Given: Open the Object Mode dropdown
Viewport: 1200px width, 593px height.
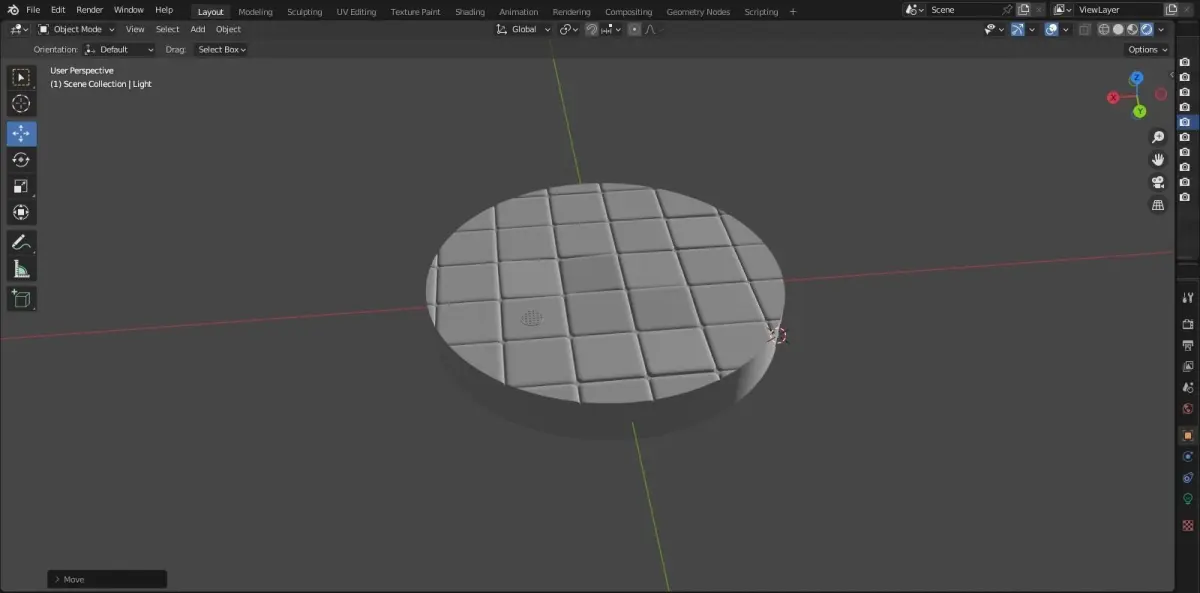Looking at the screenshot, I should pyautogui.click(x=76, y=29).
